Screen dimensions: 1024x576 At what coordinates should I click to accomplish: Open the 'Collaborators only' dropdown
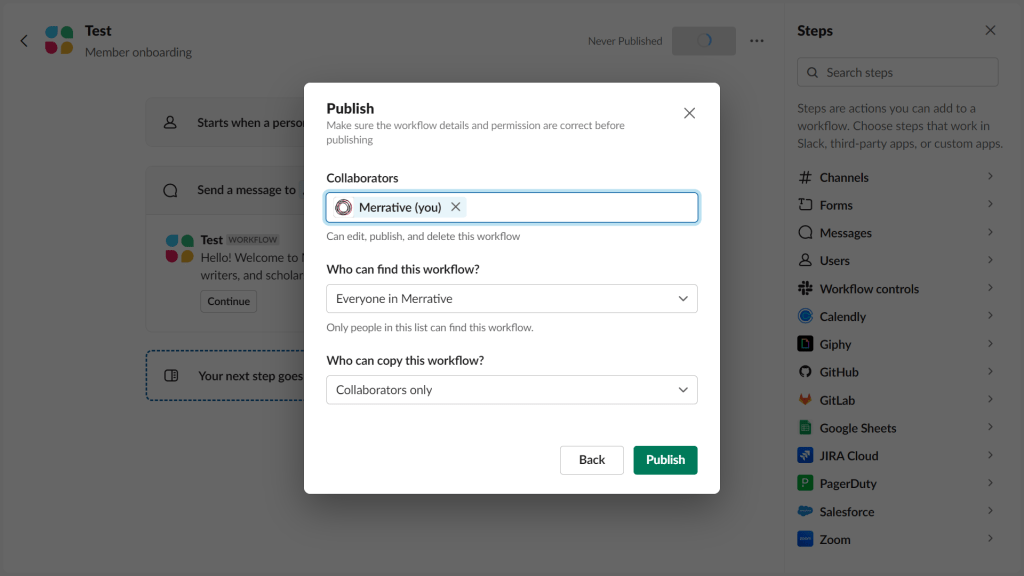(x=511, y=389)
